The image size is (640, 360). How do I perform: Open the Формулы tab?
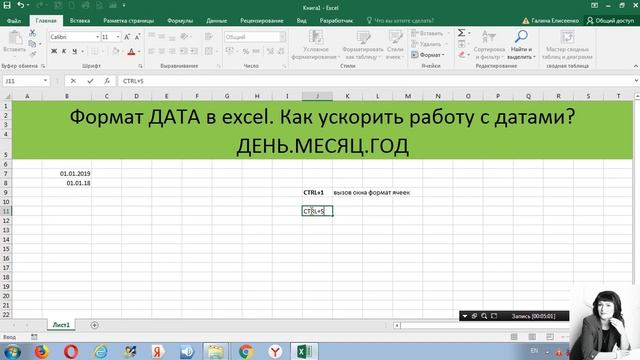click(x=180, y=20)
